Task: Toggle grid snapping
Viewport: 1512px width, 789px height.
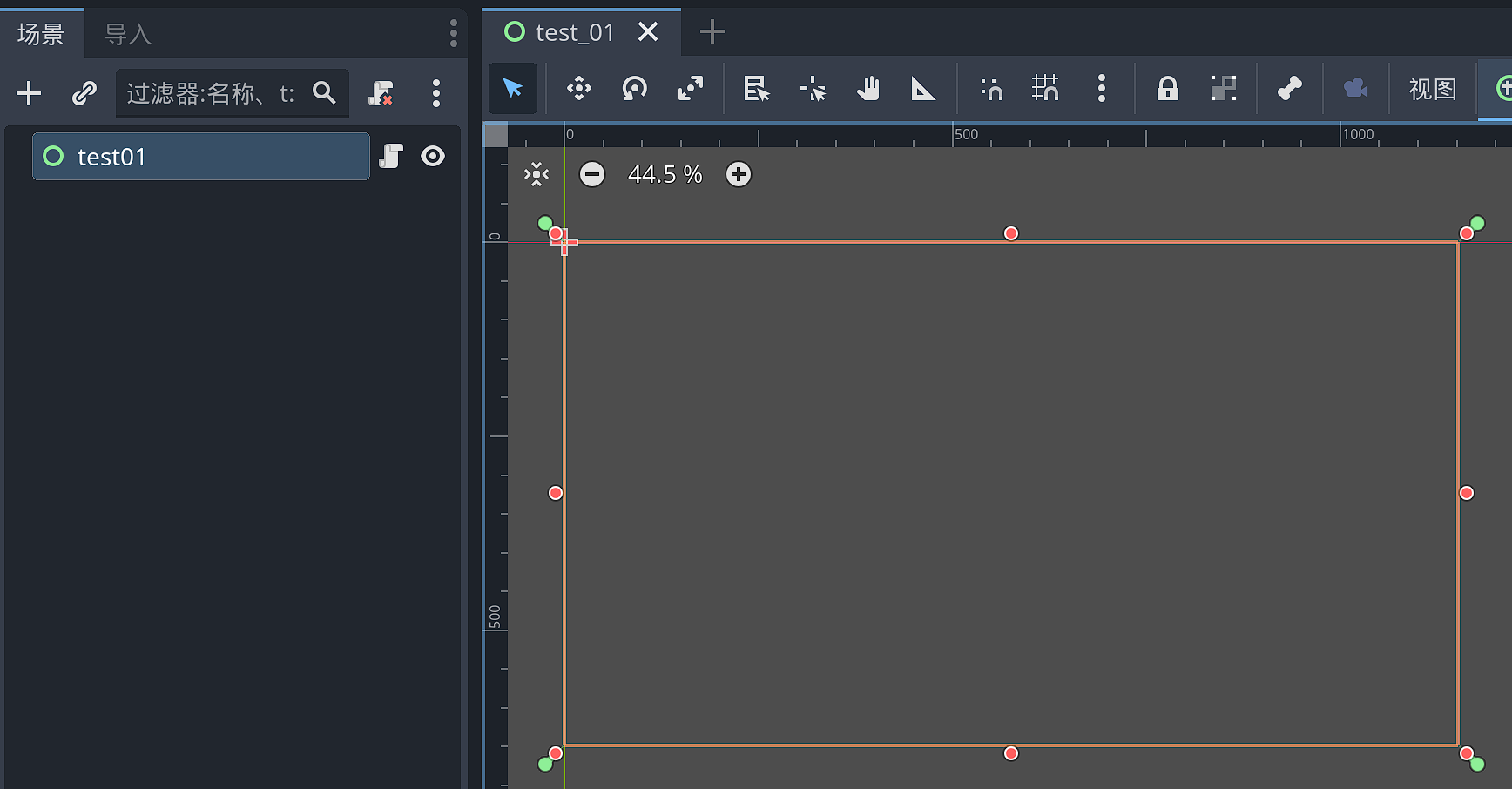Action: click(1045, 88)
